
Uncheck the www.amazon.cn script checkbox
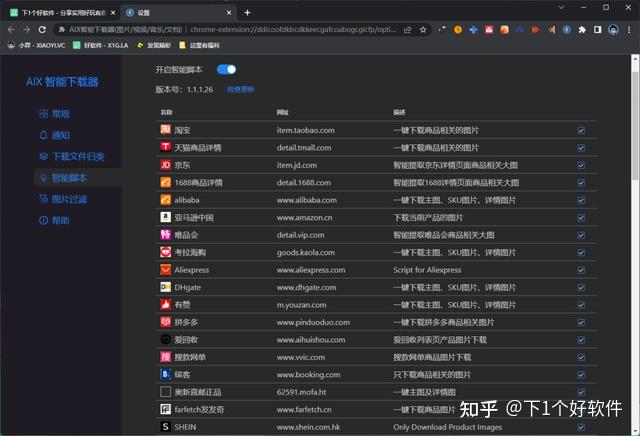pos(581,218)
